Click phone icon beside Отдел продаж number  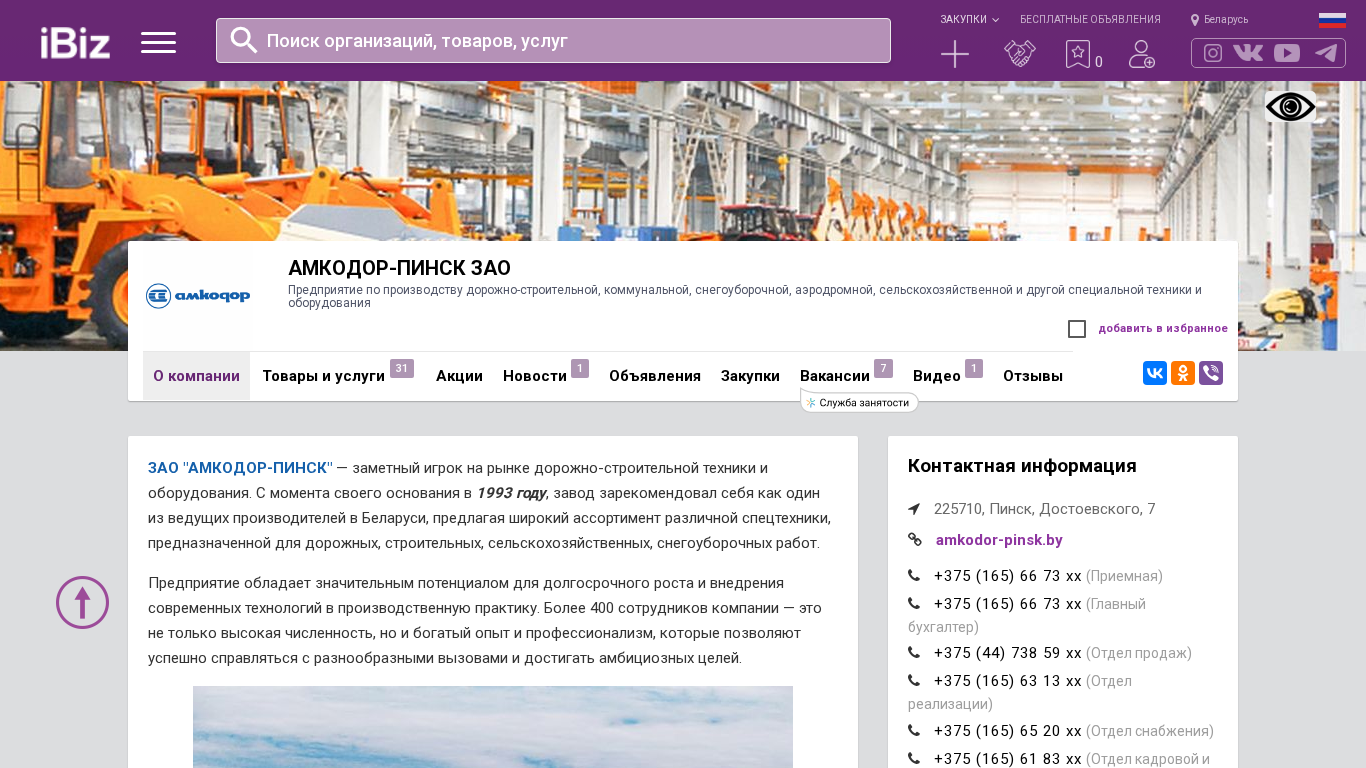(914, 652)
